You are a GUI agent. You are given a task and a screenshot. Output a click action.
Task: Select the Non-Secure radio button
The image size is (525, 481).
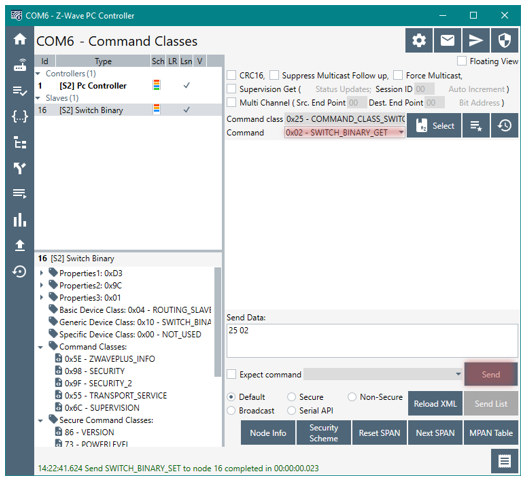coord(352,397)
